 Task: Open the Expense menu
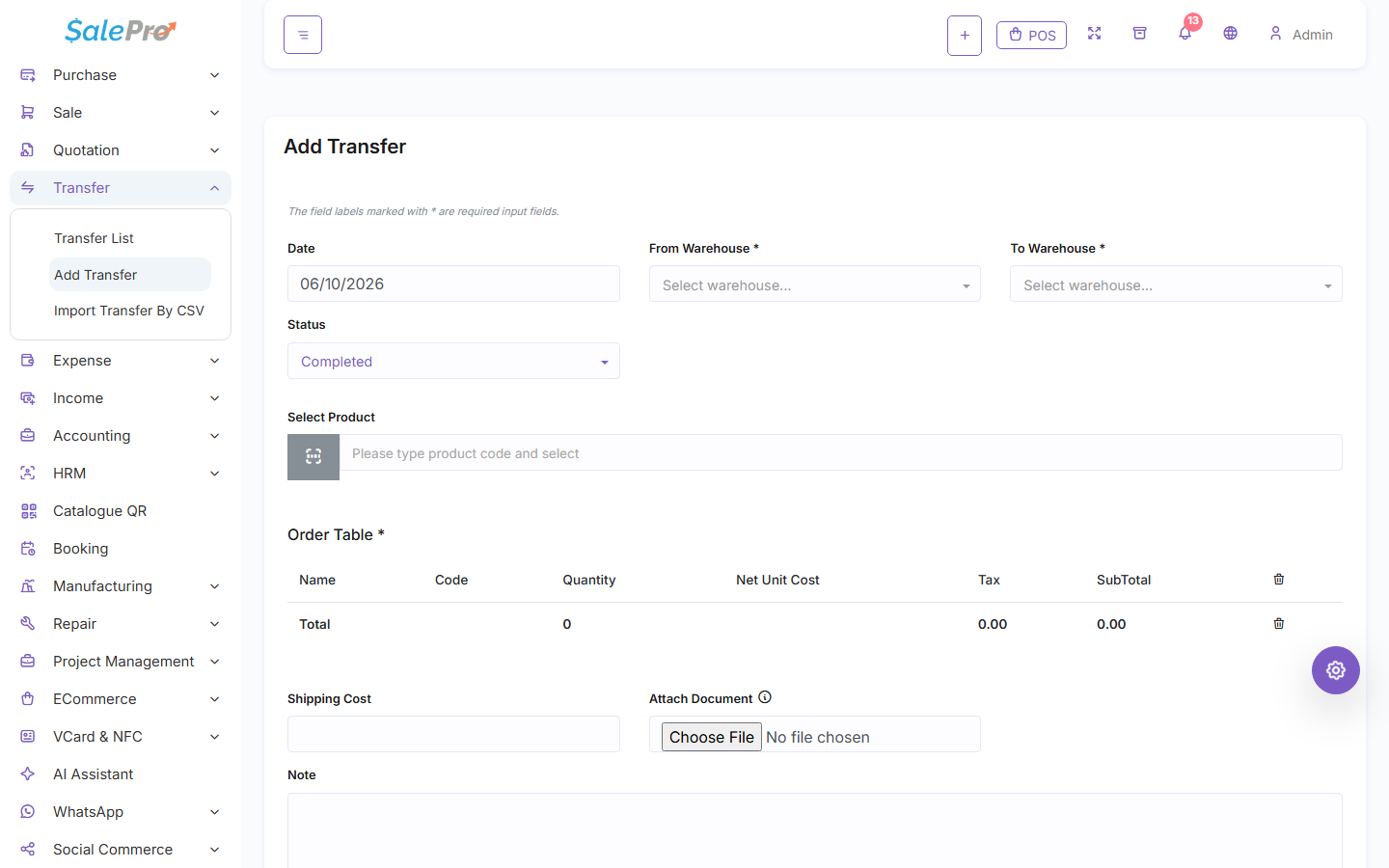point(121,361)
